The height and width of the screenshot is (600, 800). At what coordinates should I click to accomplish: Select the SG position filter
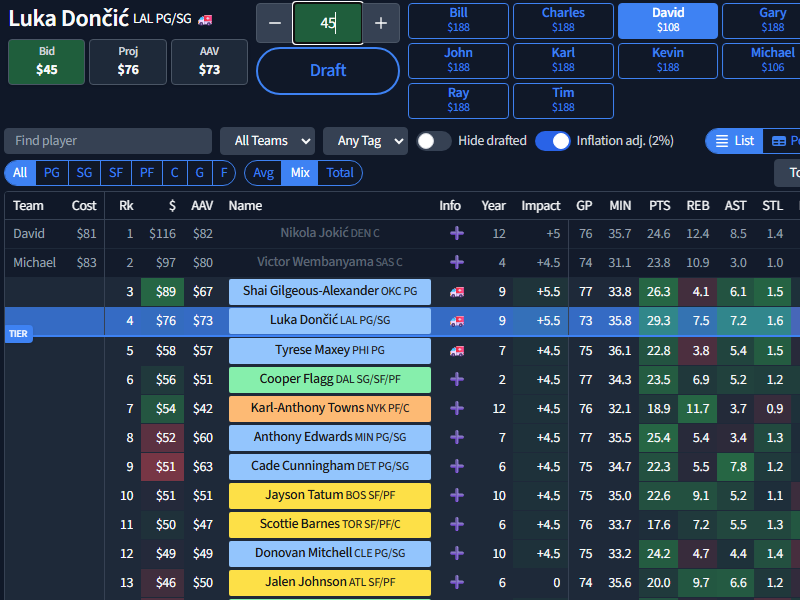click(84, 172)
